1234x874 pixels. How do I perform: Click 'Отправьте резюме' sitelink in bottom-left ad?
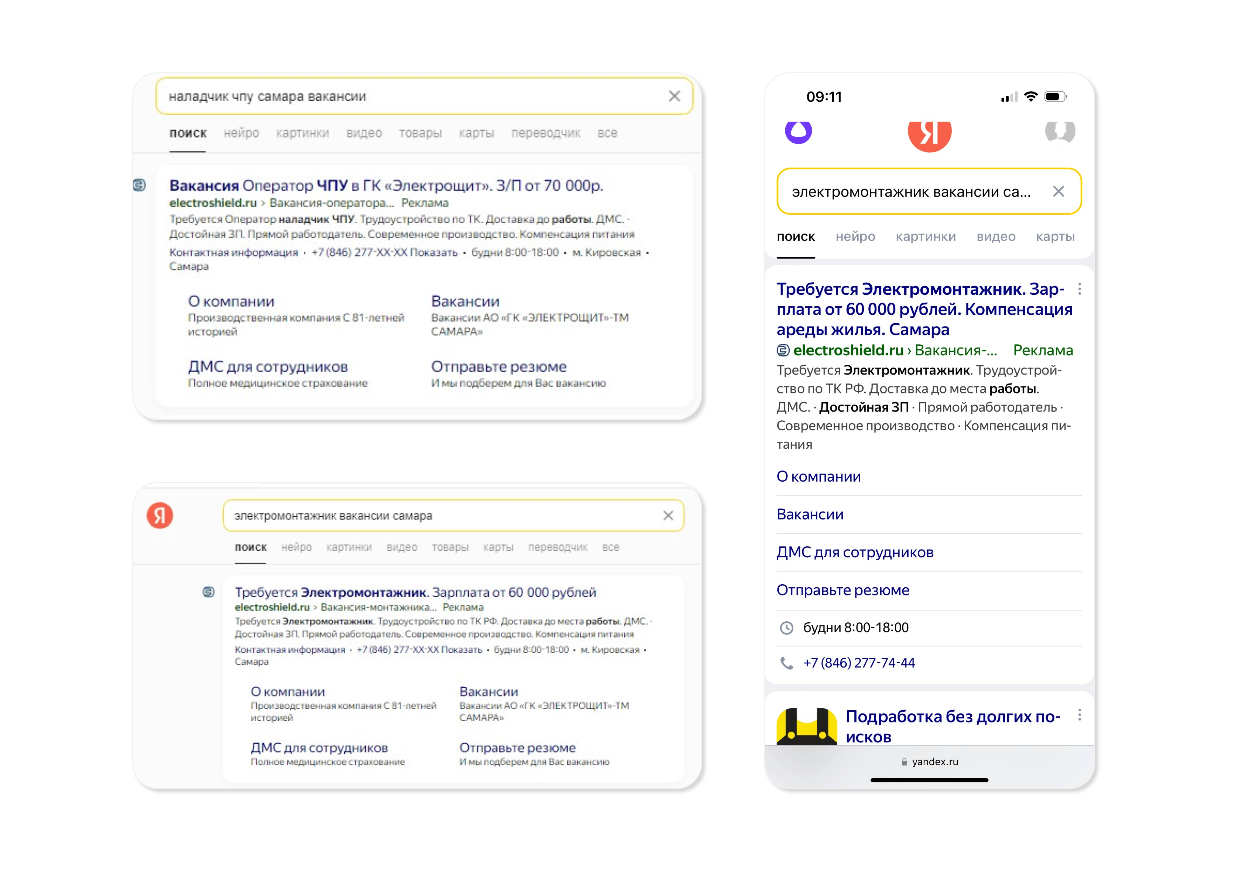(517, 747)
